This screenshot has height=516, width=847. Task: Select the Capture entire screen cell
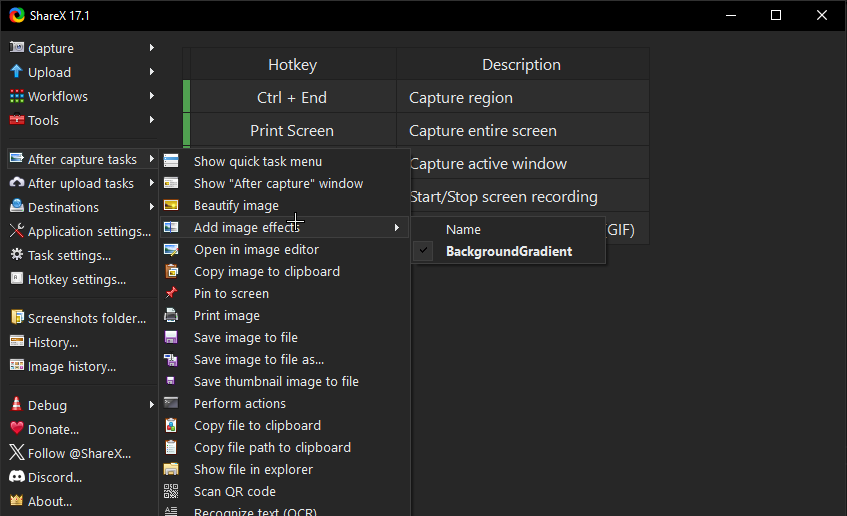coord(522,130)
